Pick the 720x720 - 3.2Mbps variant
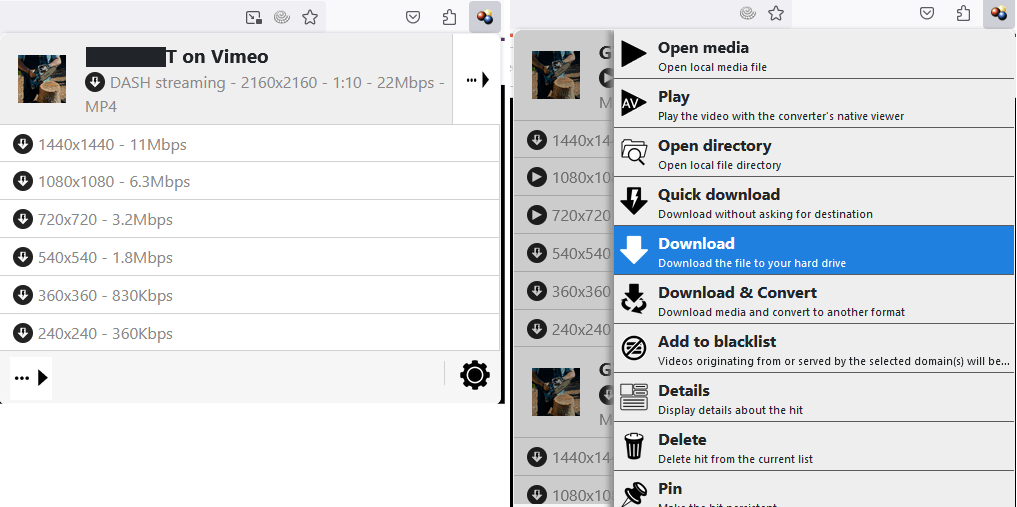The width and height of the screenshot is (1017, 507). (105, 220)
